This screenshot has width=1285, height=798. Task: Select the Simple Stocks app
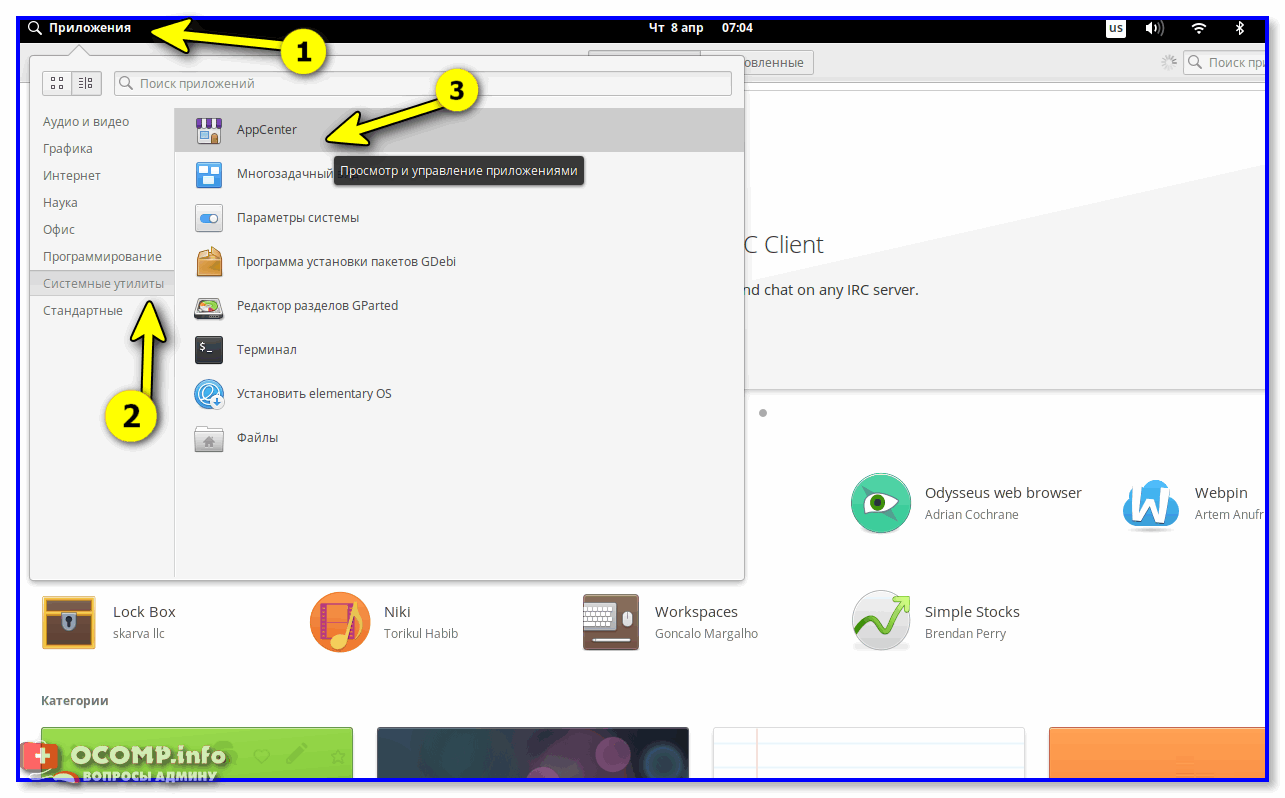[x=971, y=612]
